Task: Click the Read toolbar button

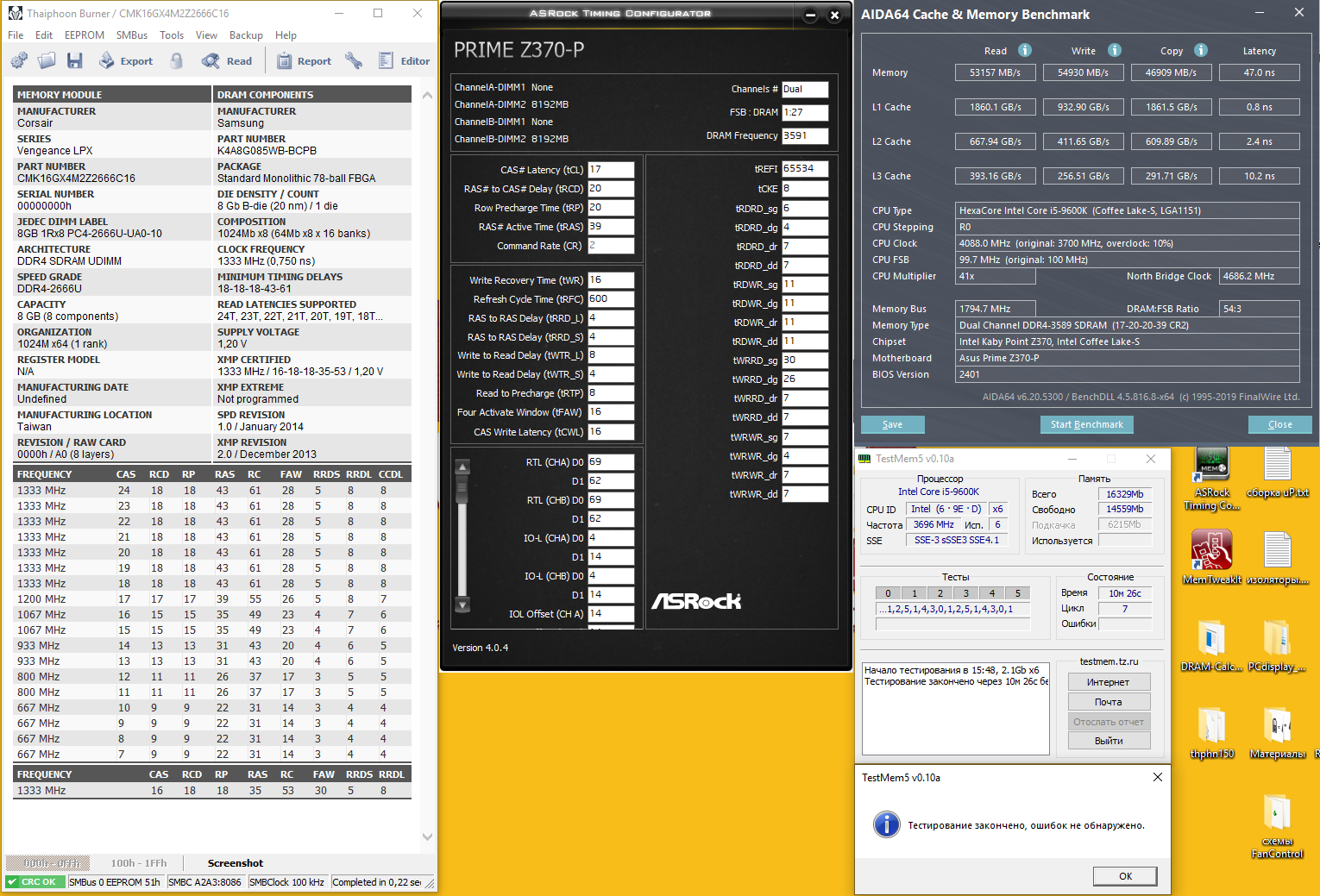Action: pyautogui.click(x=227, y=60)
